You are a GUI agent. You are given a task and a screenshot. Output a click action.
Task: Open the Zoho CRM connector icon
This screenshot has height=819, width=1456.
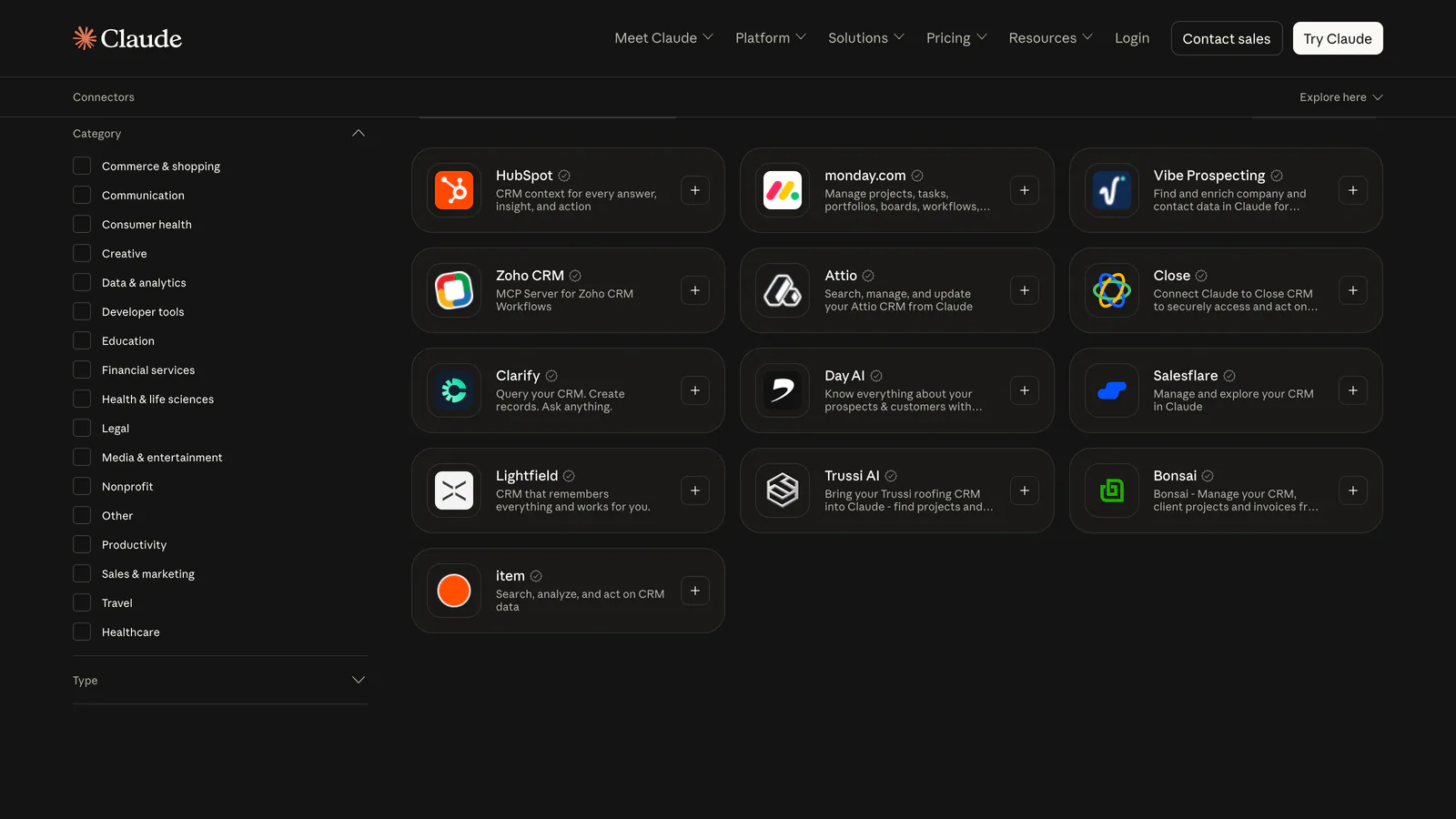454,290
